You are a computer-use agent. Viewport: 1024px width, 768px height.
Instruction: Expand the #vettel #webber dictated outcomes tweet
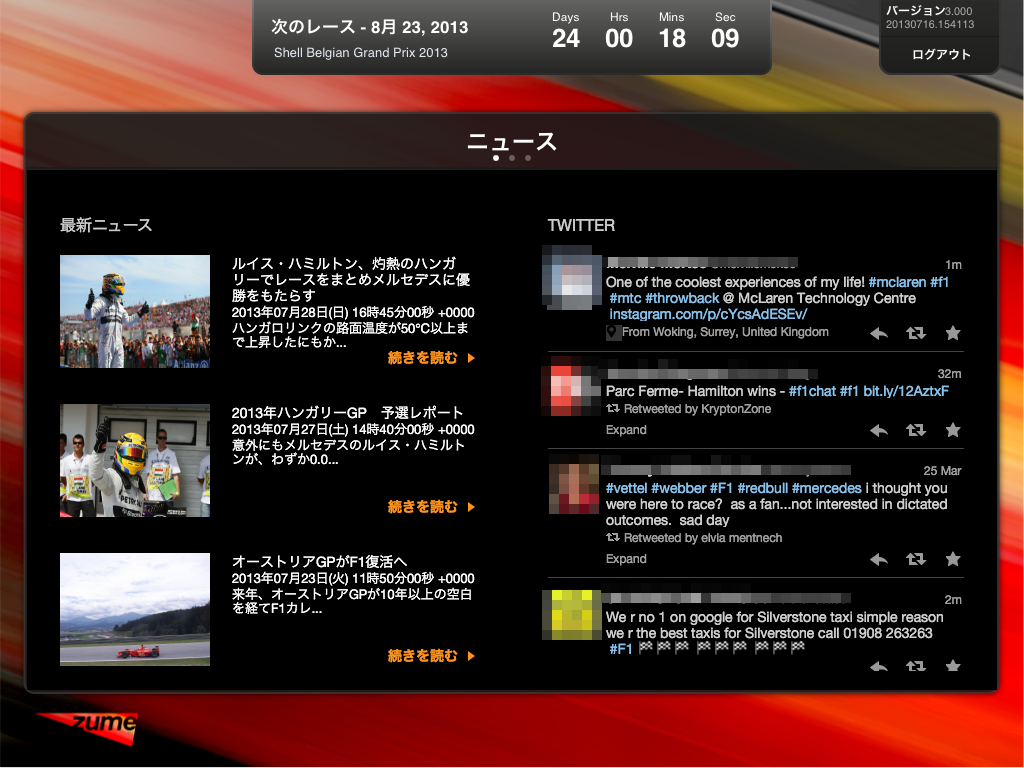pyautogui.click(x=626, y=559)
